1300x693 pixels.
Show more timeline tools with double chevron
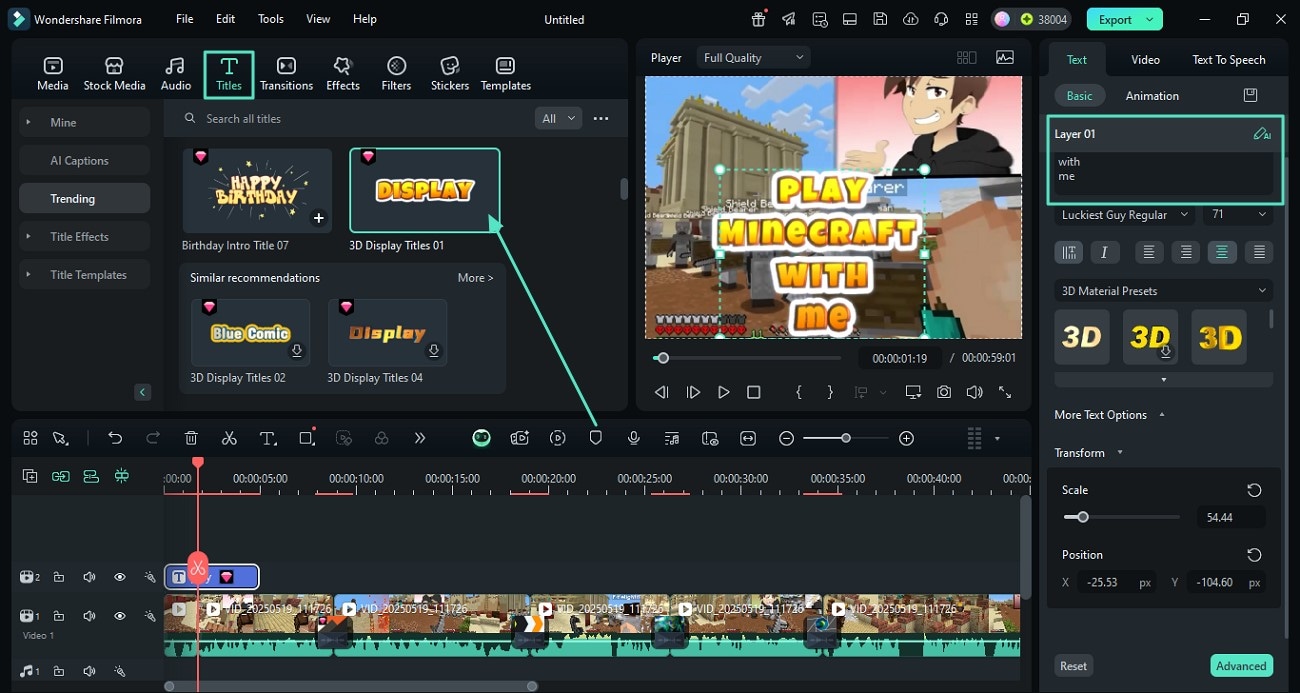click(x=420, y=438)
